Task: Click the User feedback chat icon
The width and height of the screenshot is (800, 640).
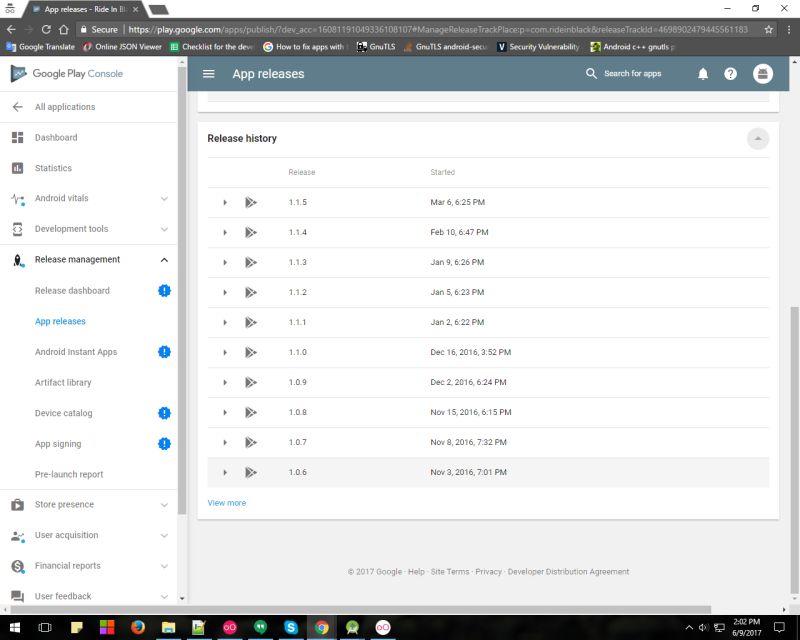Action: 17,596
